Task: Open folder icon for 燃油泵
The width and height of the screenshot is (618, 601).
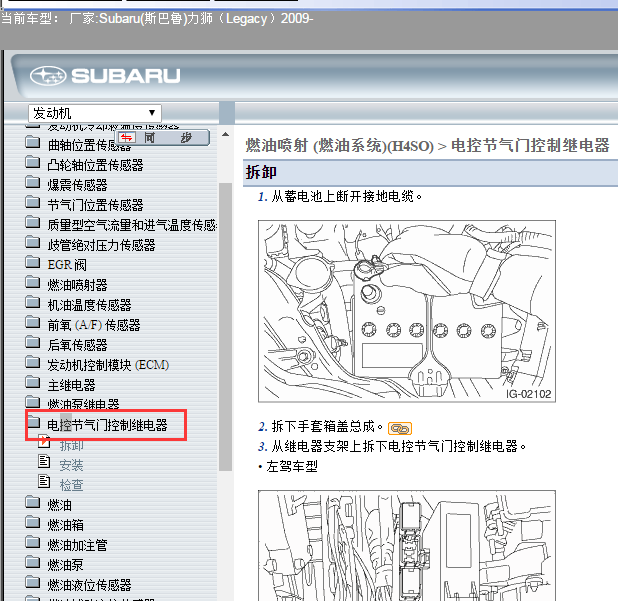Action: coord(33,563)
